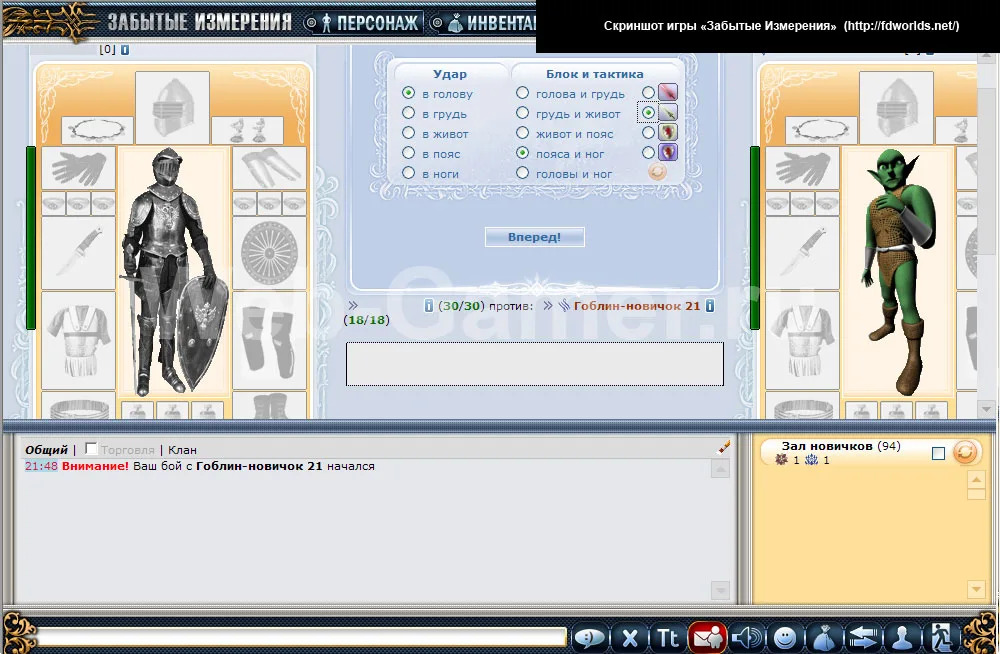Open the red mail envelope icon
The height and width of the screenshot is (654, 1000).
click(x=707, y=637)
